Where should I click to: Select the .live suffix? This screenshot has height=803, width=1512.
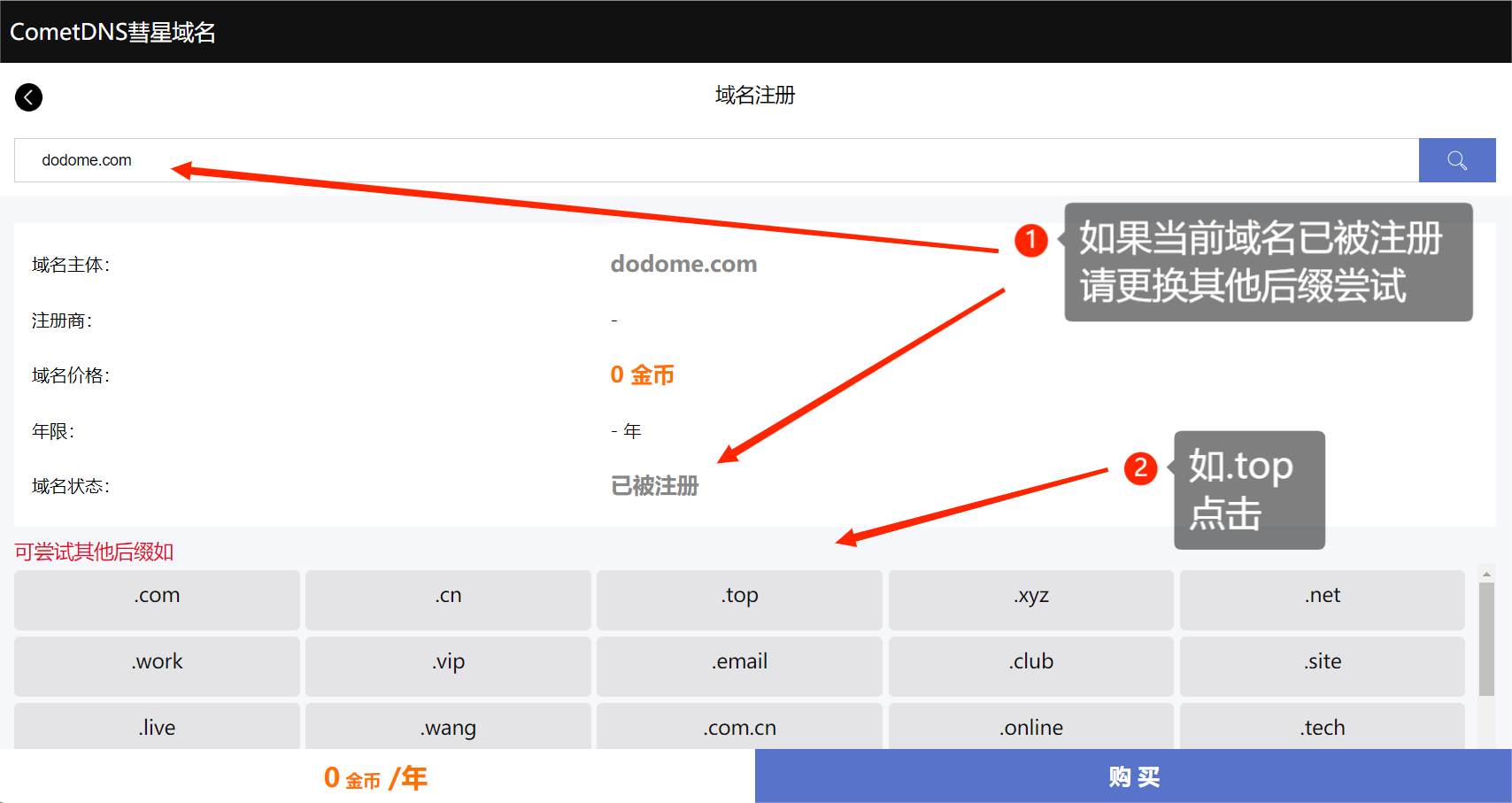coord(157,727)
